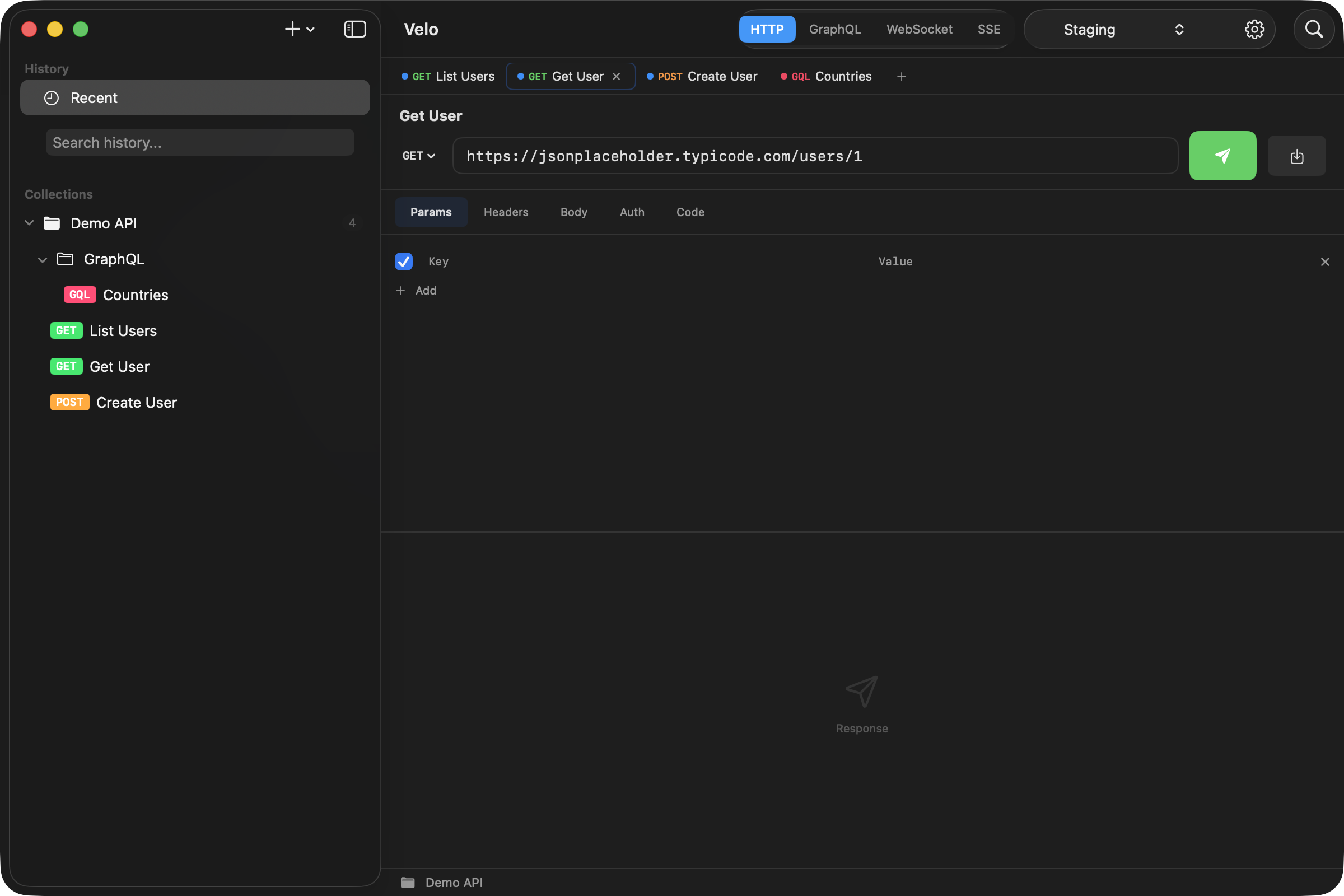Screen dimensions: 1344x896
Task: Click the GQL badge for Countries
Action: click(80, 295)
